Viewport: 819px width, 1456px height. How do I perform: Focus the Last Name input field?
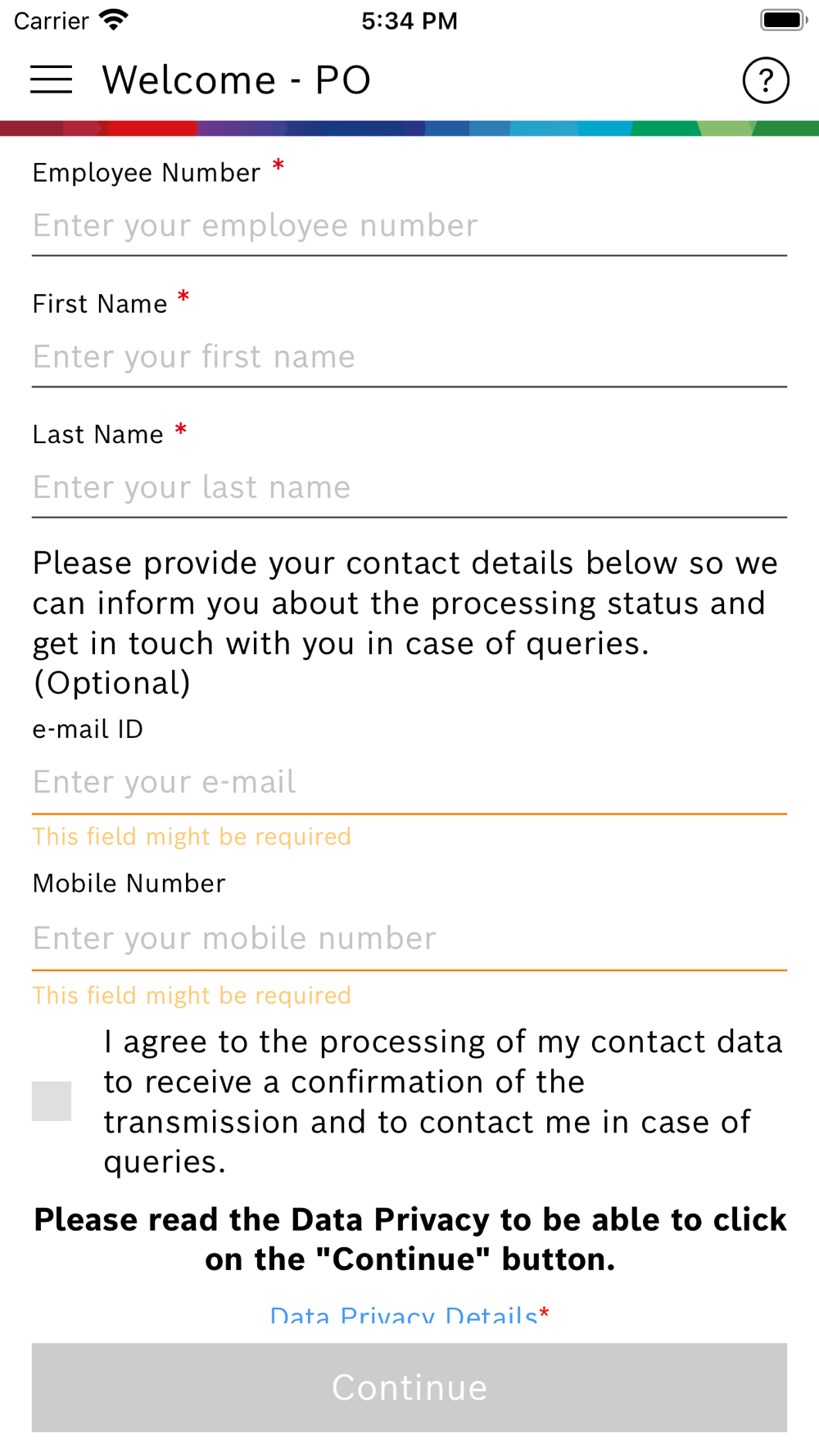pyautogui.click(x=409, y=488)
